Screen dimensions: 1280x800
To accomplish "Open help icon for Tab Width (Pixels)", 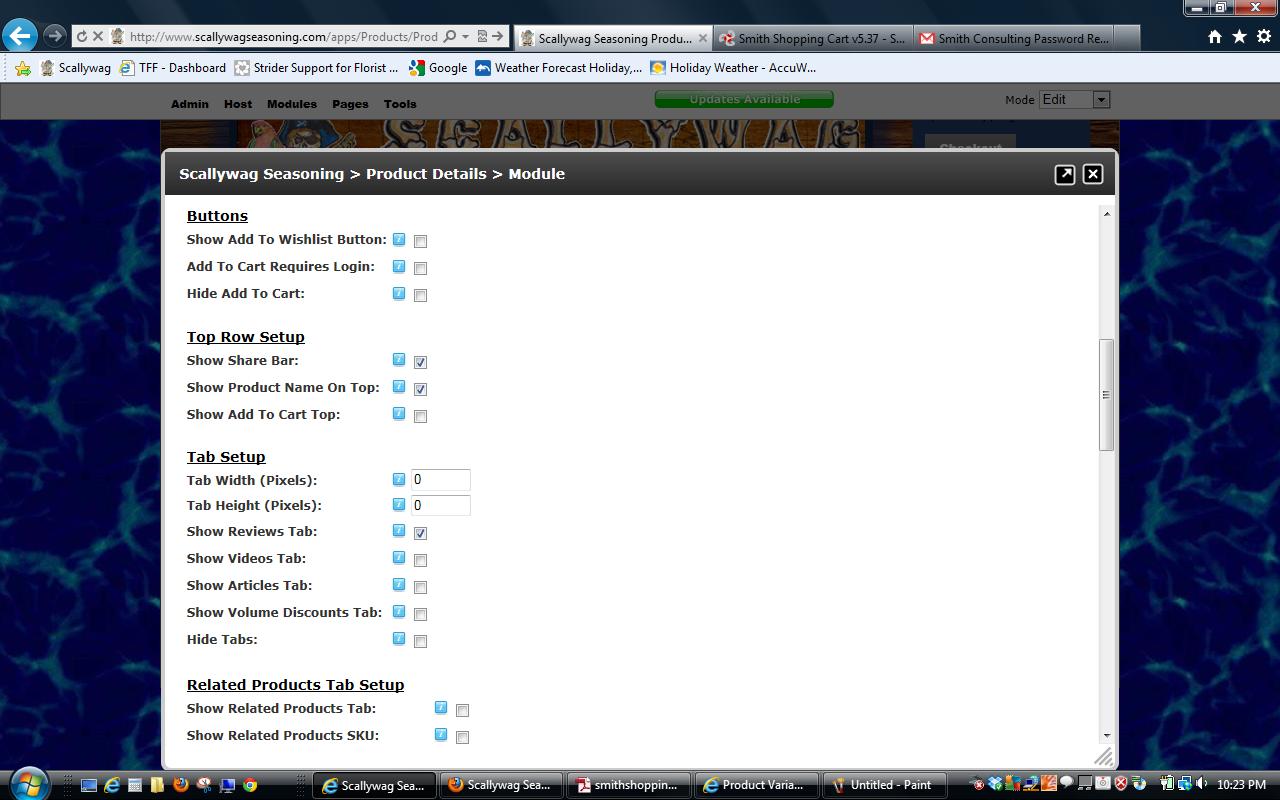I will (x=399, y=479).
